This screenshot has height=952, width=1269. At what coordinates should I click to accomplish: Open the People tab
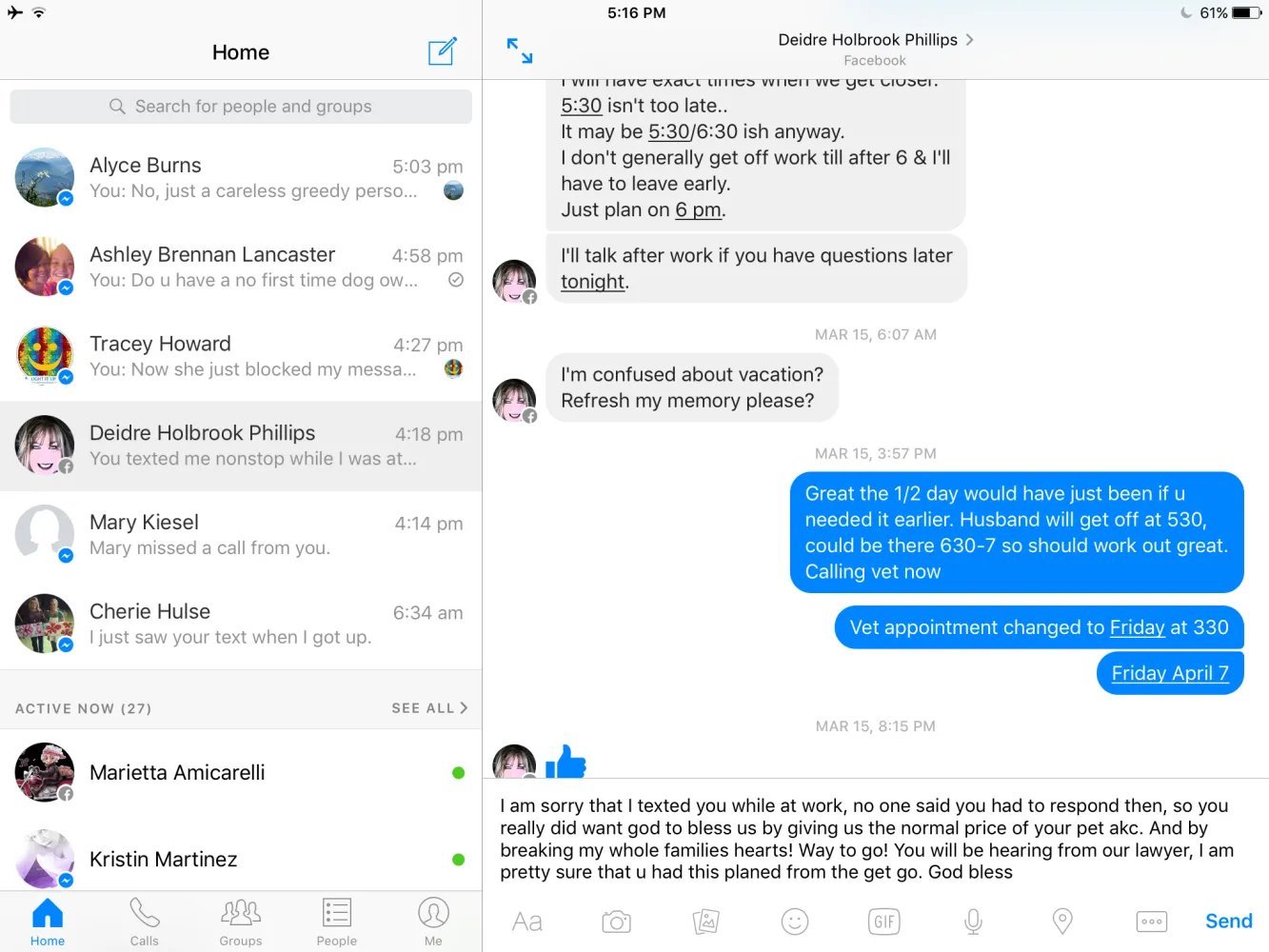[337, 922]
